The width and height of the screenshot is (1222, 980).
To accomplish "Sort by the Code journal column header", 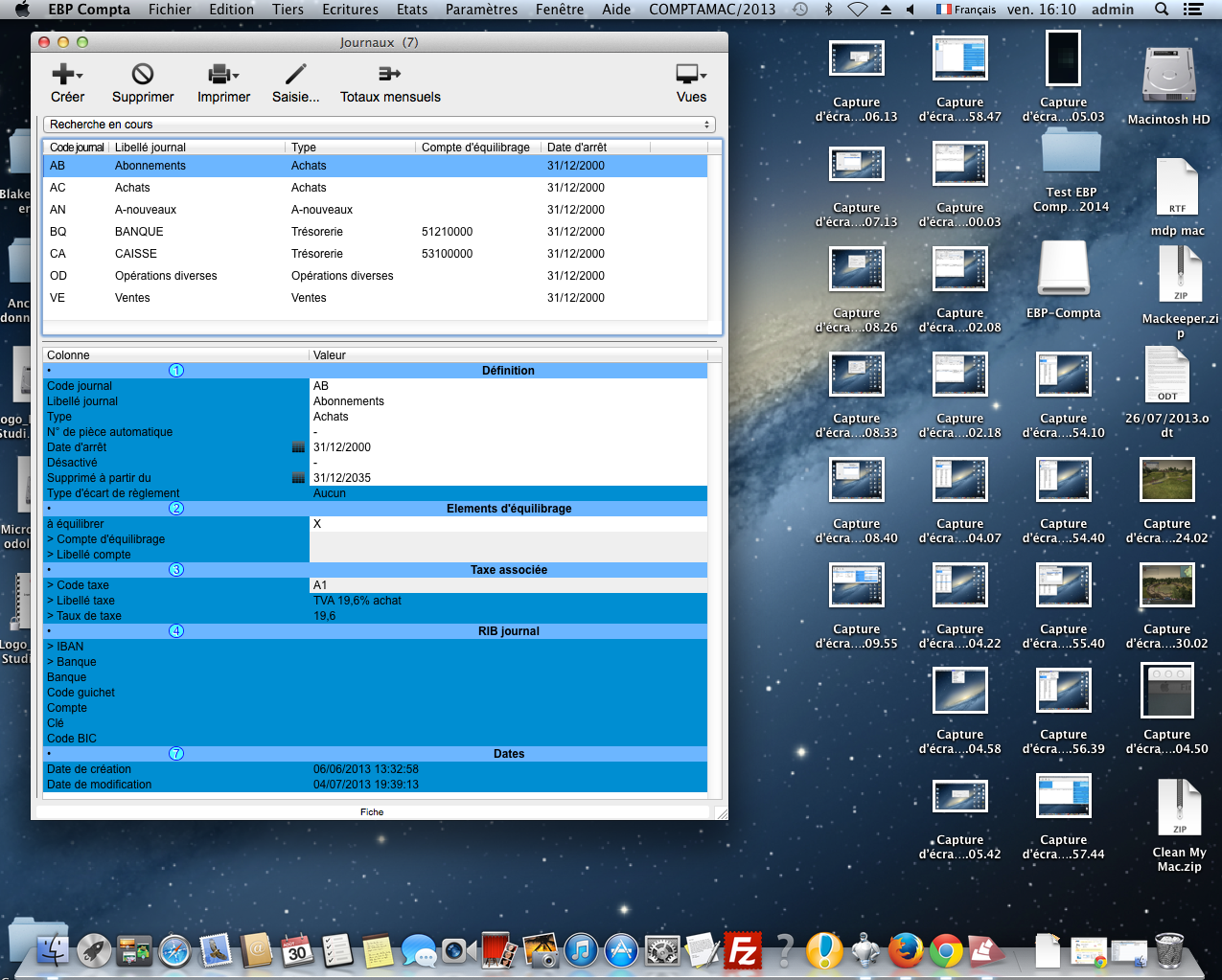I will click(77, 148).
